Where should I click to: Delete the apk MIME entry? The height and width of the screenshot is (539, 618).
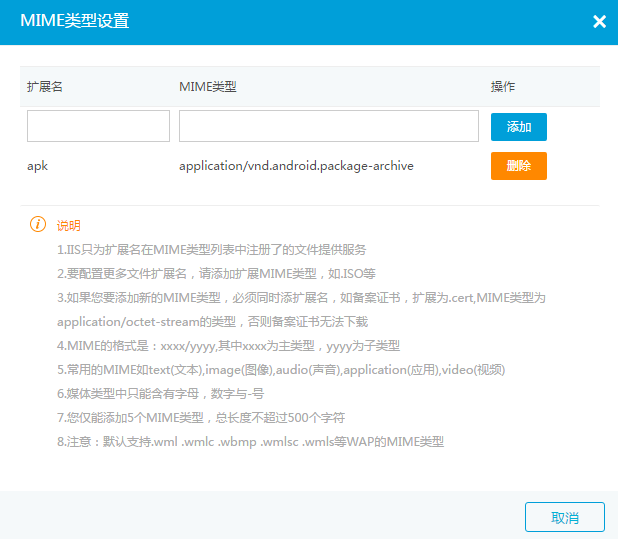519,166
